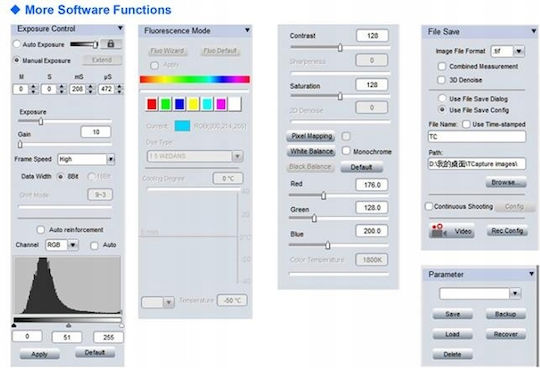Click the Parameter Delete button

click(453, 354)
